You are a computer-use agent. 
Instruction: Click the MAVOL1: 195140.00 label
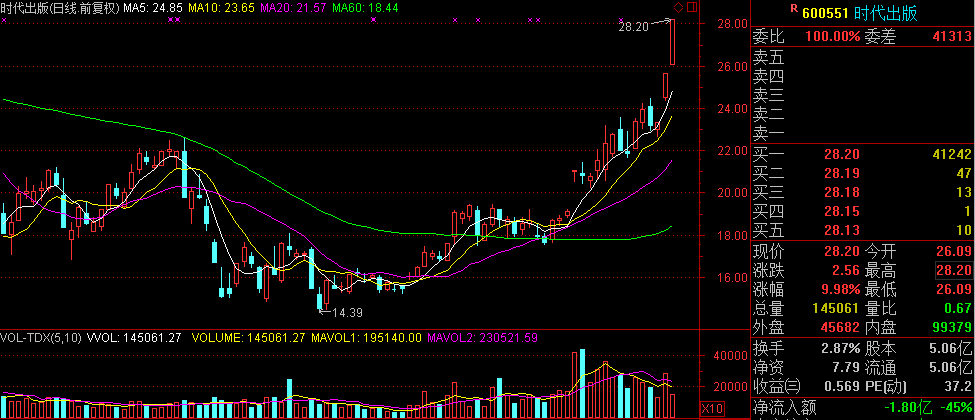coord(367,338)
